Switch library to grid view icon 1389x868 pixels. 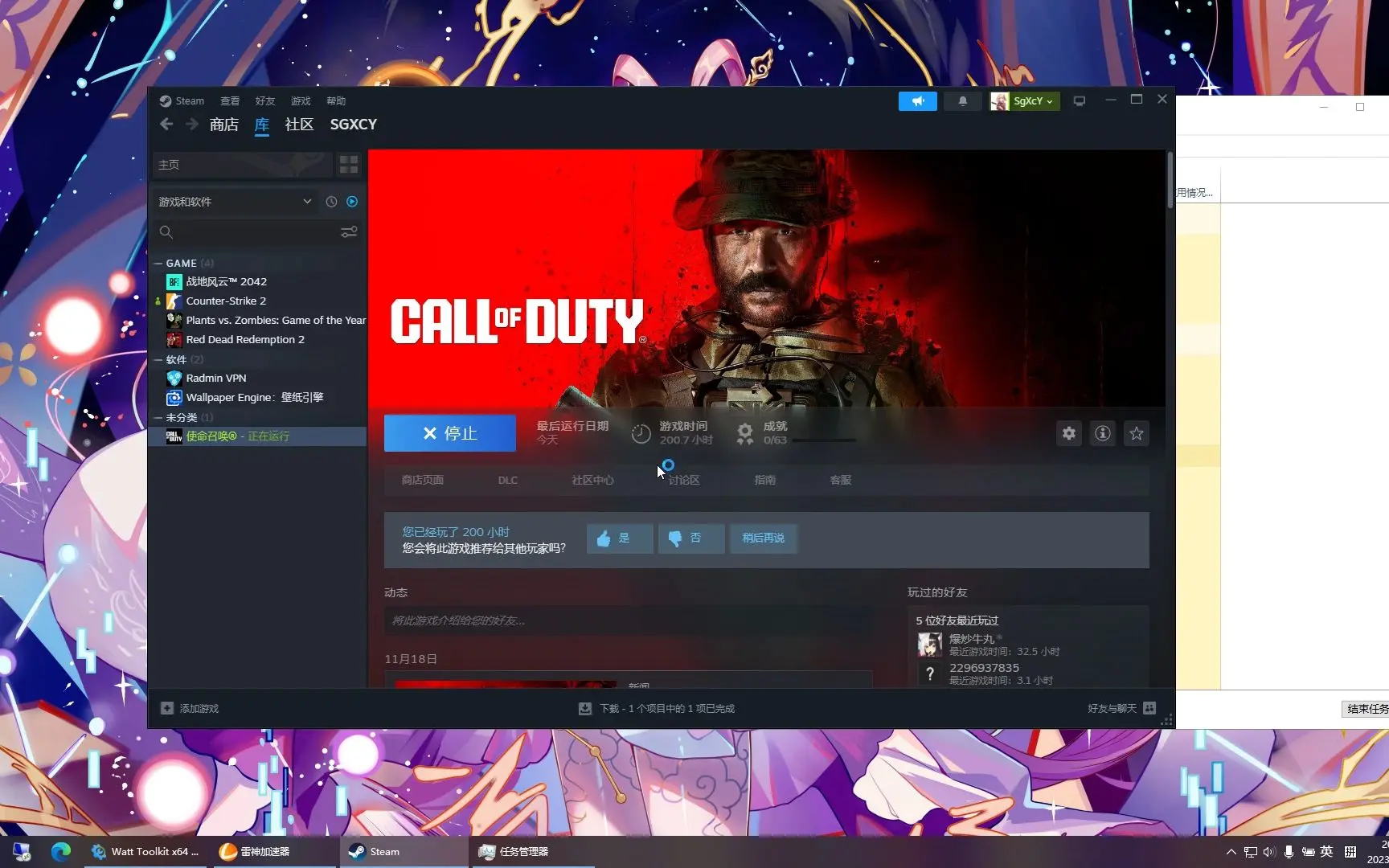tap(349, 164)
